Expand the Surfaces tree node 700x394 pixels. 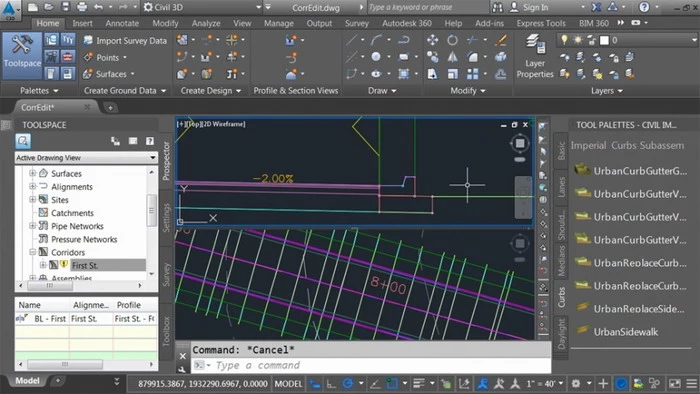(32, 173)
